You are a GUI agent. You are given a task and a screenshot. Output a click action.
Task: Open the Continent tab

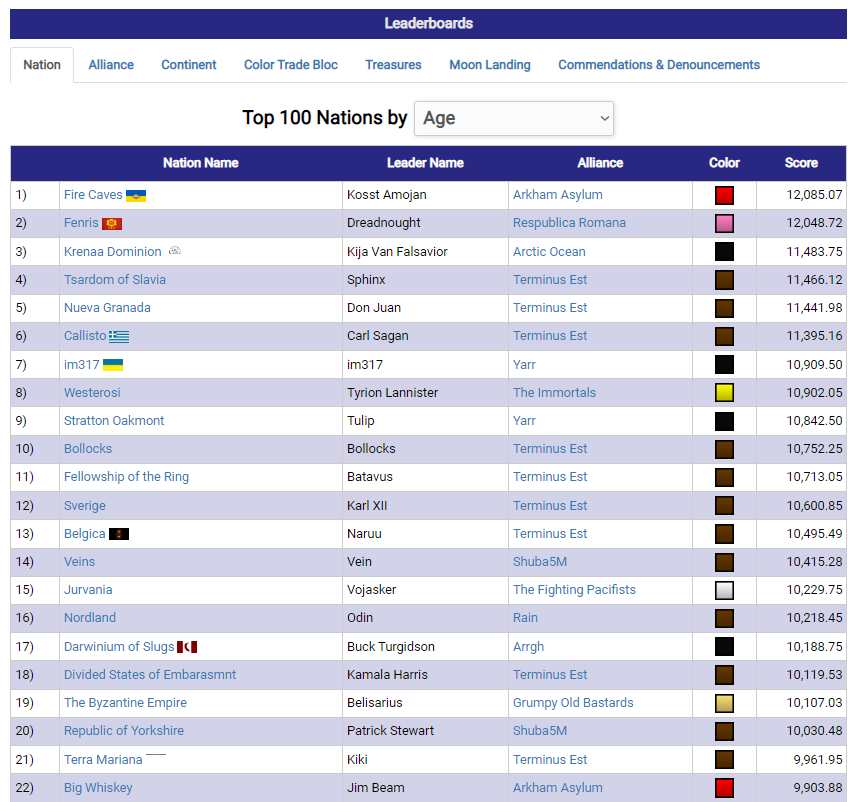pos(189,65)
